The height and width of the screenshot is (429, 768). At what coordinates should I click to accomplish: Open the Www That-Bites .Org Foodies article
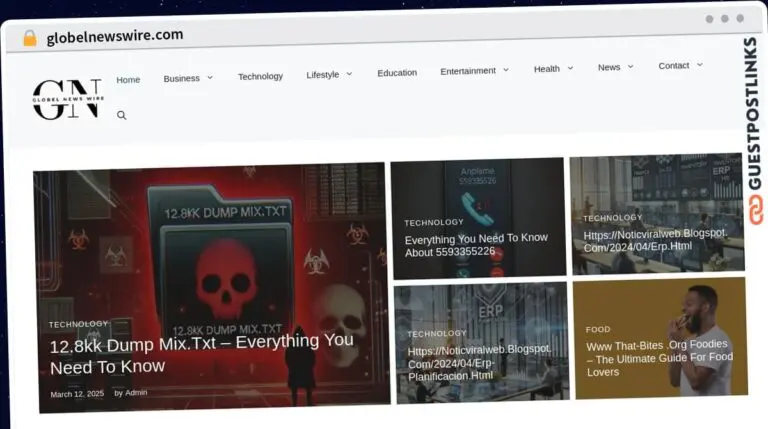[x=659, y=359]
